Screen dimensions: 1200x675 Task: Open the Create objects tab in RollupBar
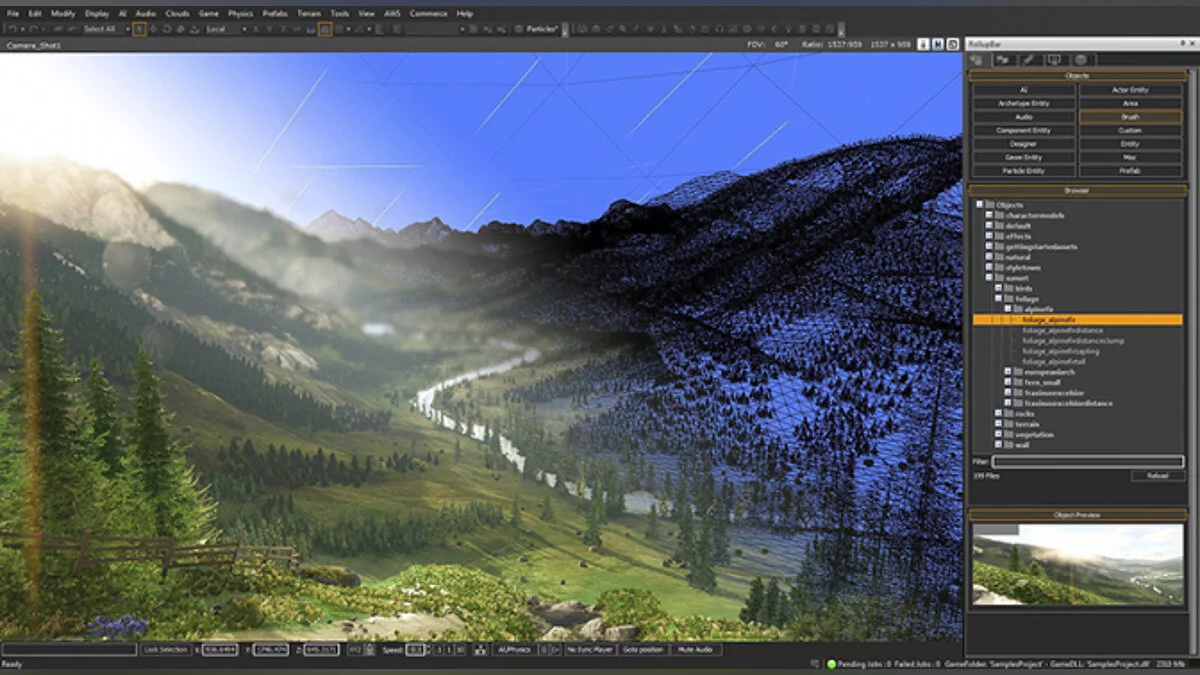(976, 60)
